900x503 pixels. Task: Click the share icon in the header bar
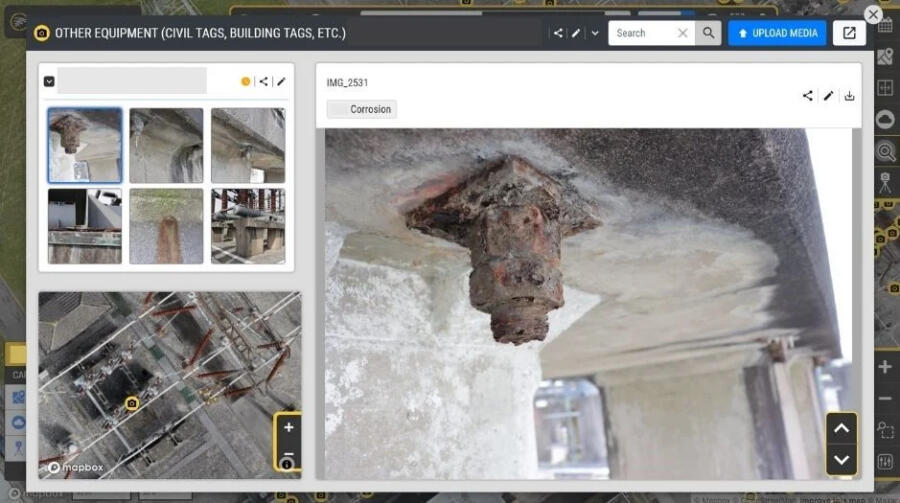pos(558,33)
